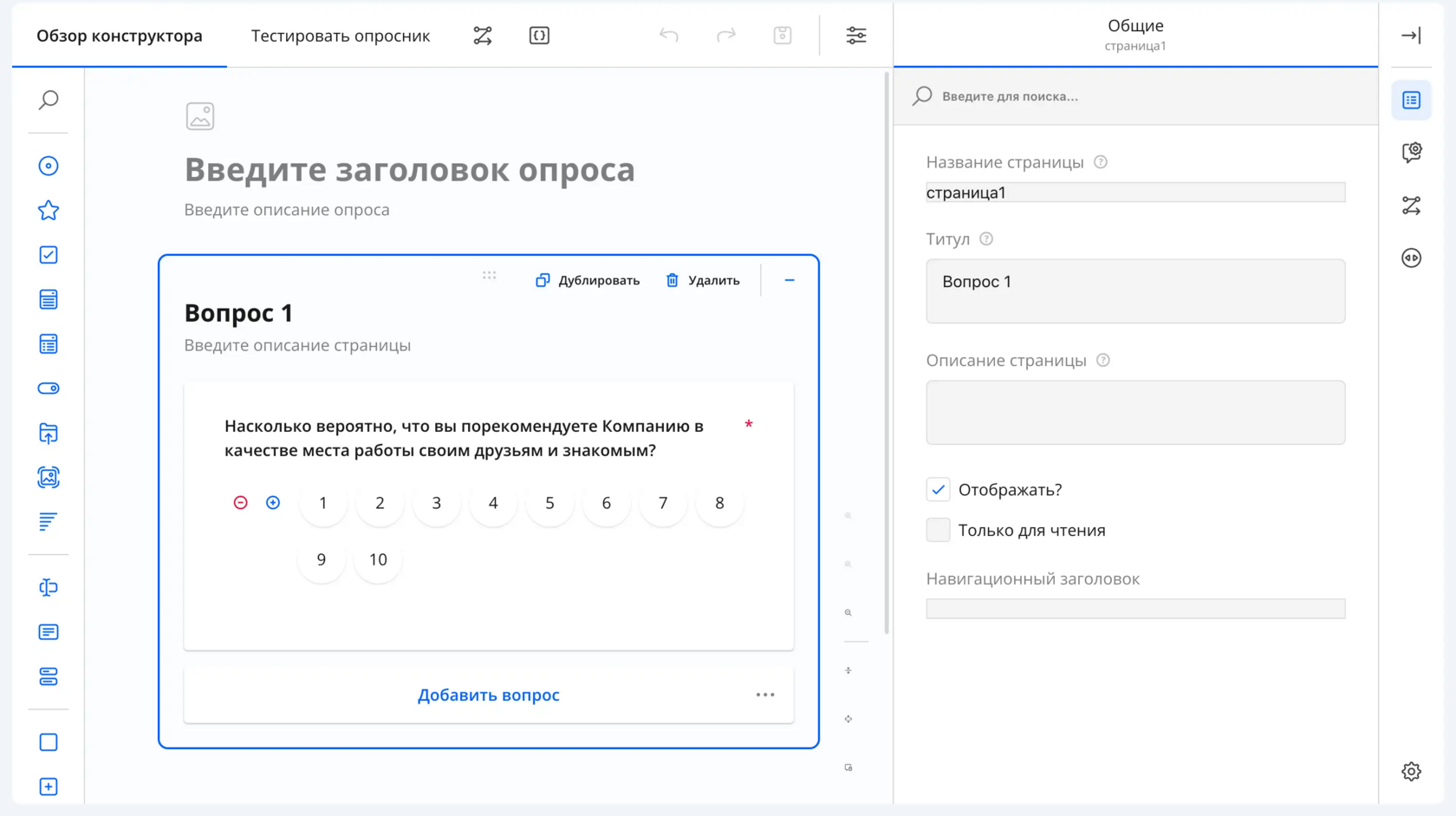Open question type options next to Добавить вопрос
1456x816 pixels.
(x=765, y=695)
